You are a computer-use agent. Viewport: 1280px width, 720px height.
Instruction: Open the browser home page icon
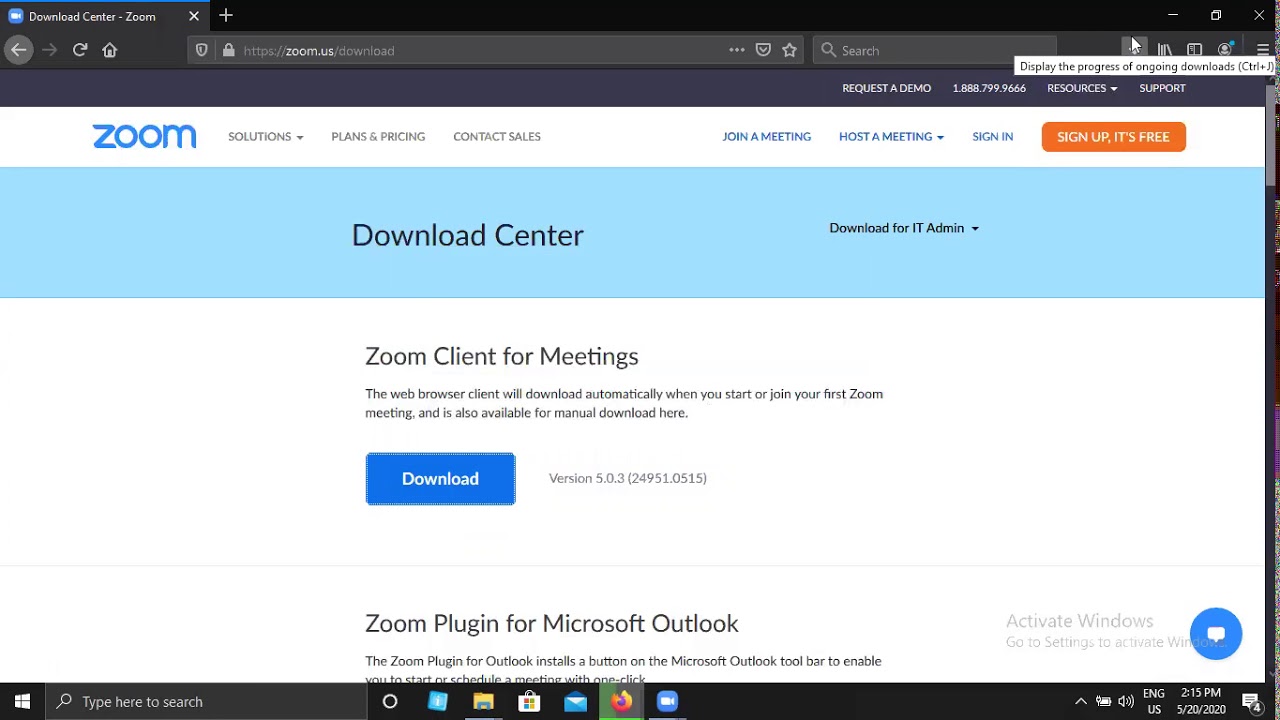110,50
